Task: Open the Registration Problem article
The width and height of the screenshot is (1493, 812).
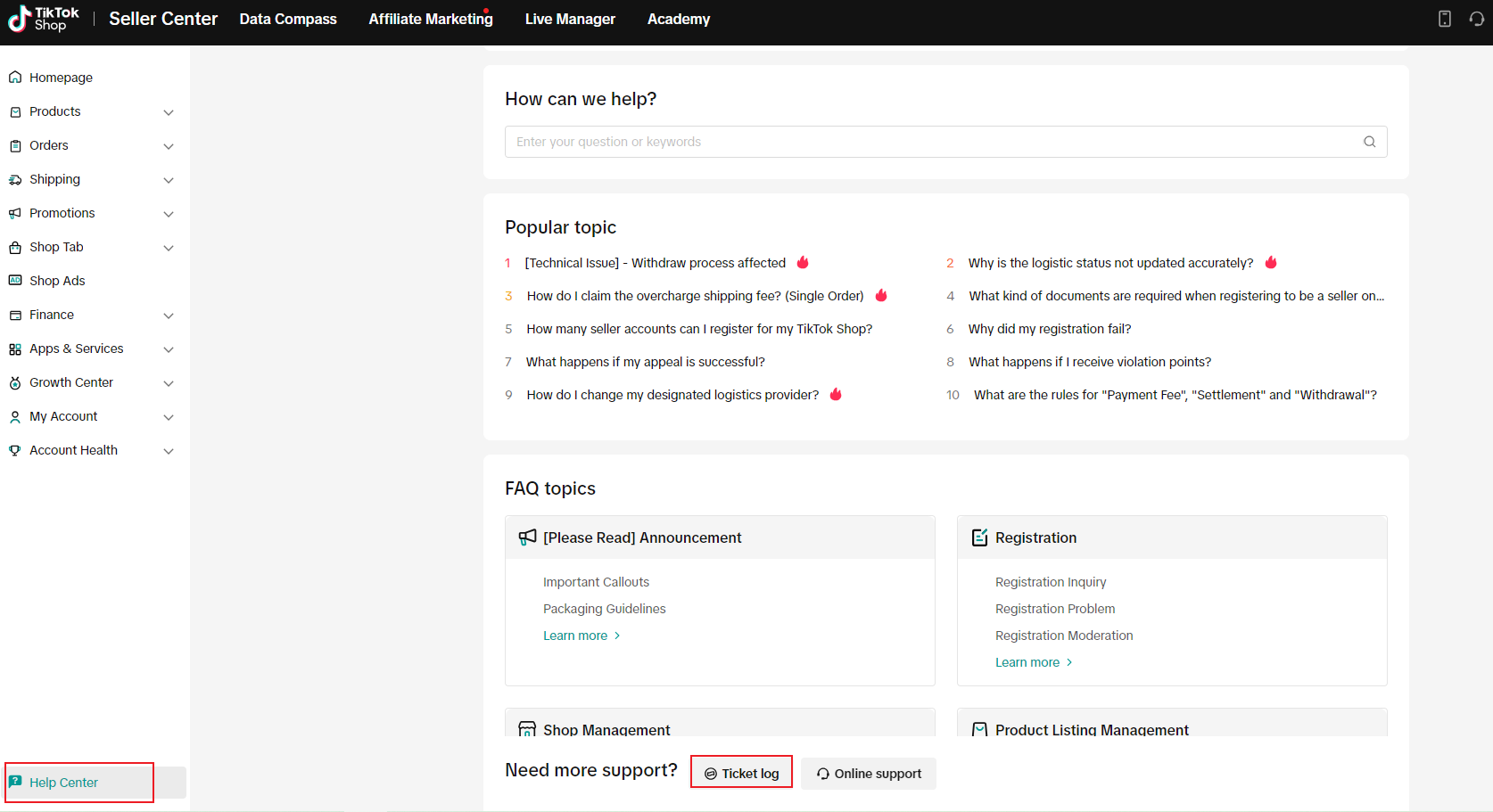Action: (1054, 608)
